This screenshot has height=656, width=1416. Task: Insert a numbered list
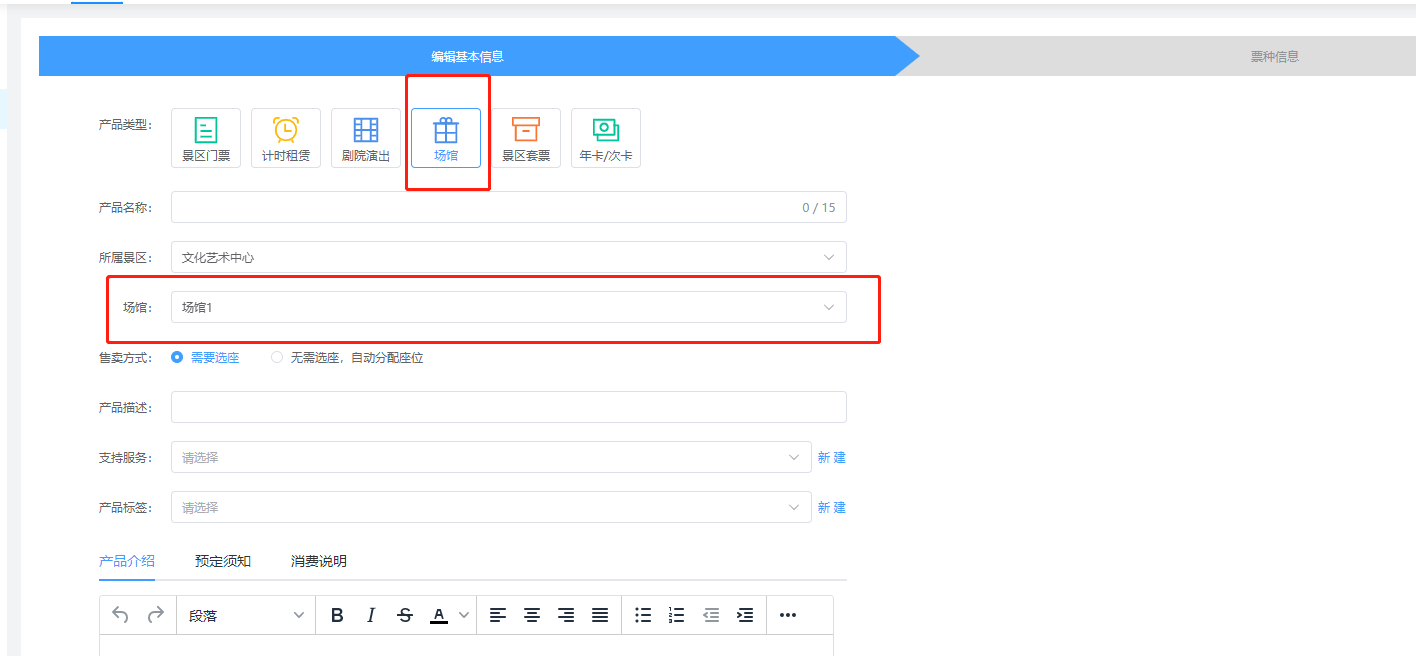(x=677, y=615)
